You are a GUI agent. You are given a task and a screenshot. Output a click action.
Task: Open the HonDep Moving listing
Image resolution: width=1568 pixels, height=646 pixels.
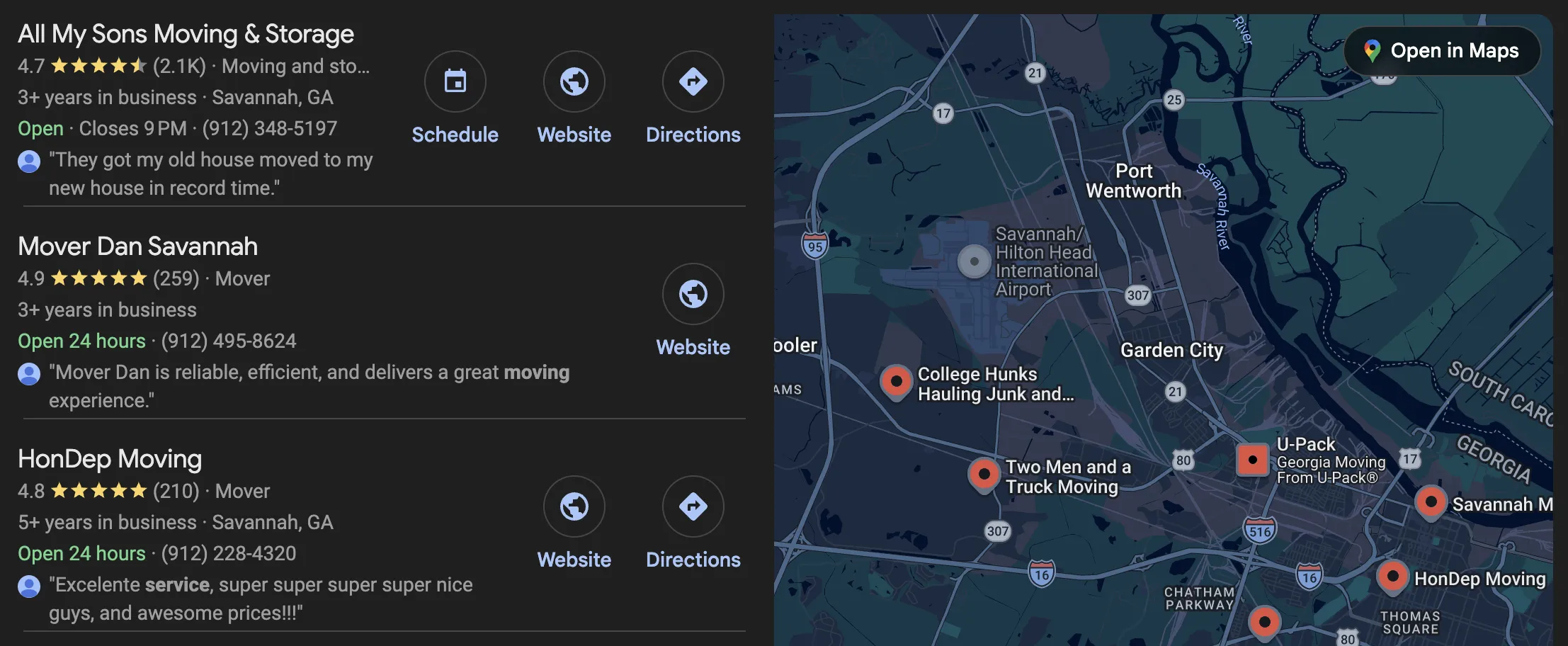110,458
